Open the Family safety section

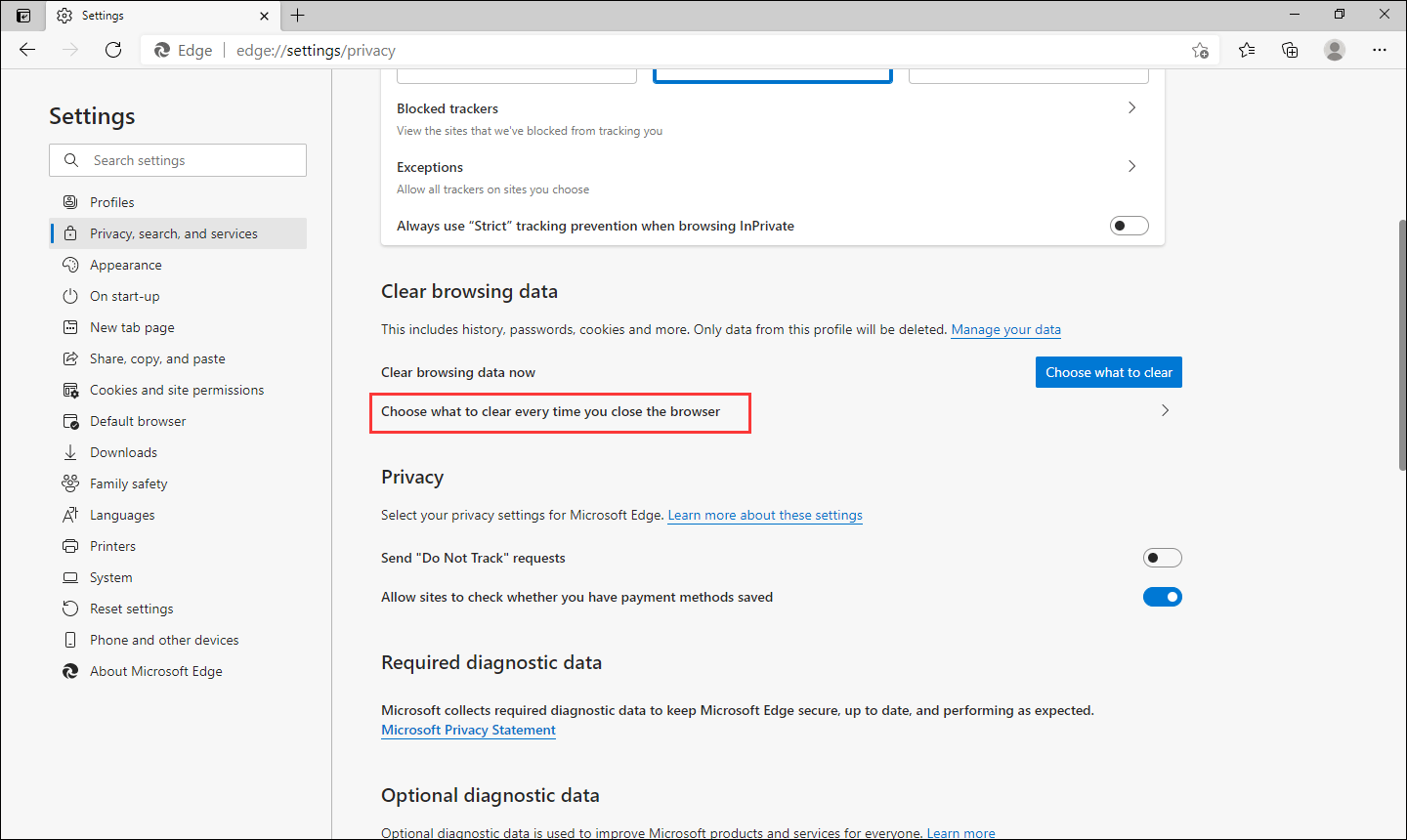pyautogui.click(x=70, y=483)
